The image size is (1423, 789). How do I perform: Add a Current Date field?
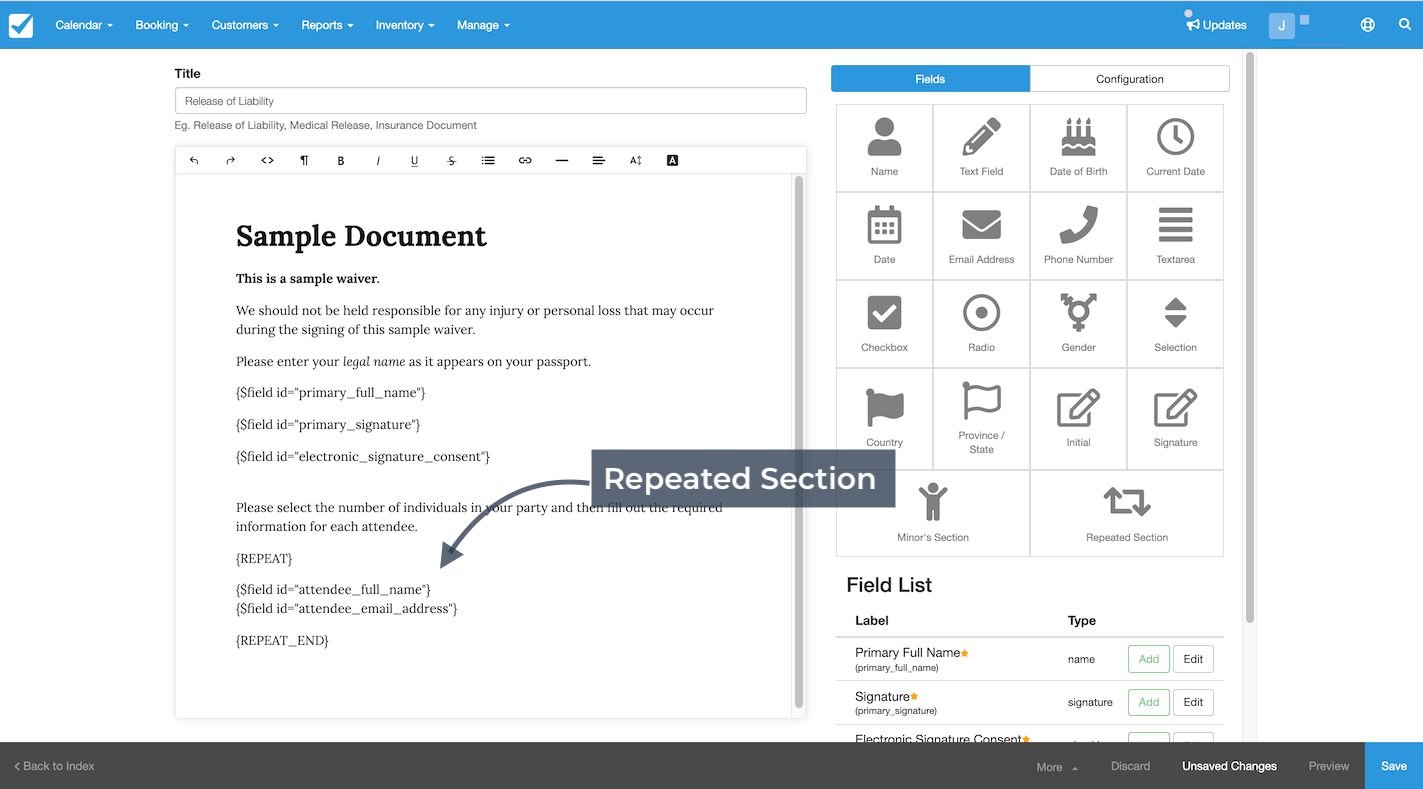(x=1175, y=148)
